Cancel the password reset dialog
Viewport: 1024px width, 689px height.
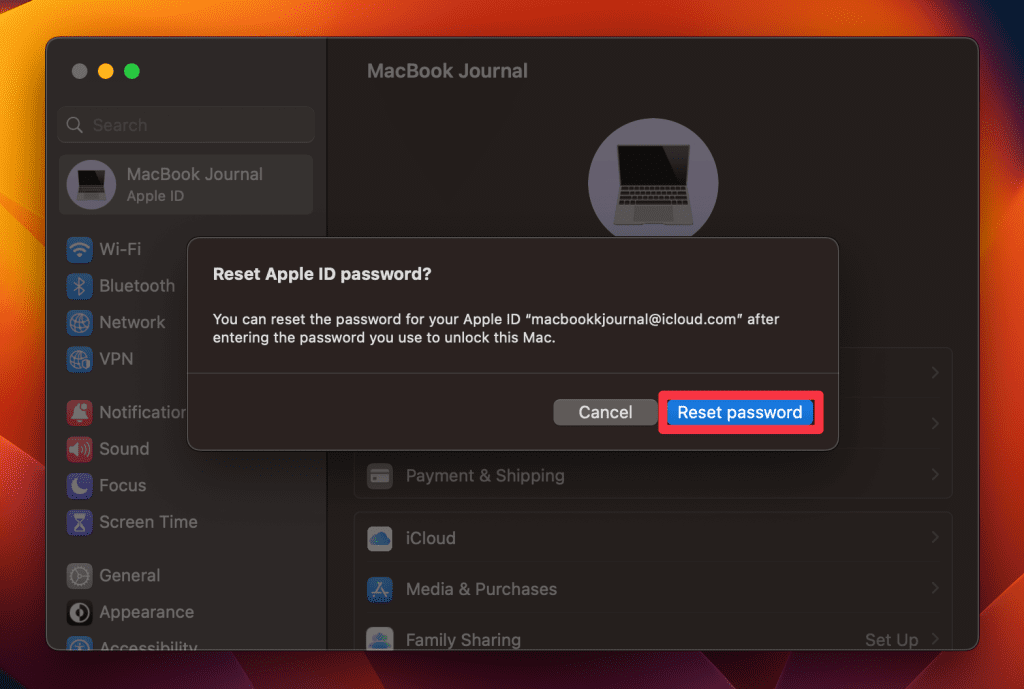point(605,412)
